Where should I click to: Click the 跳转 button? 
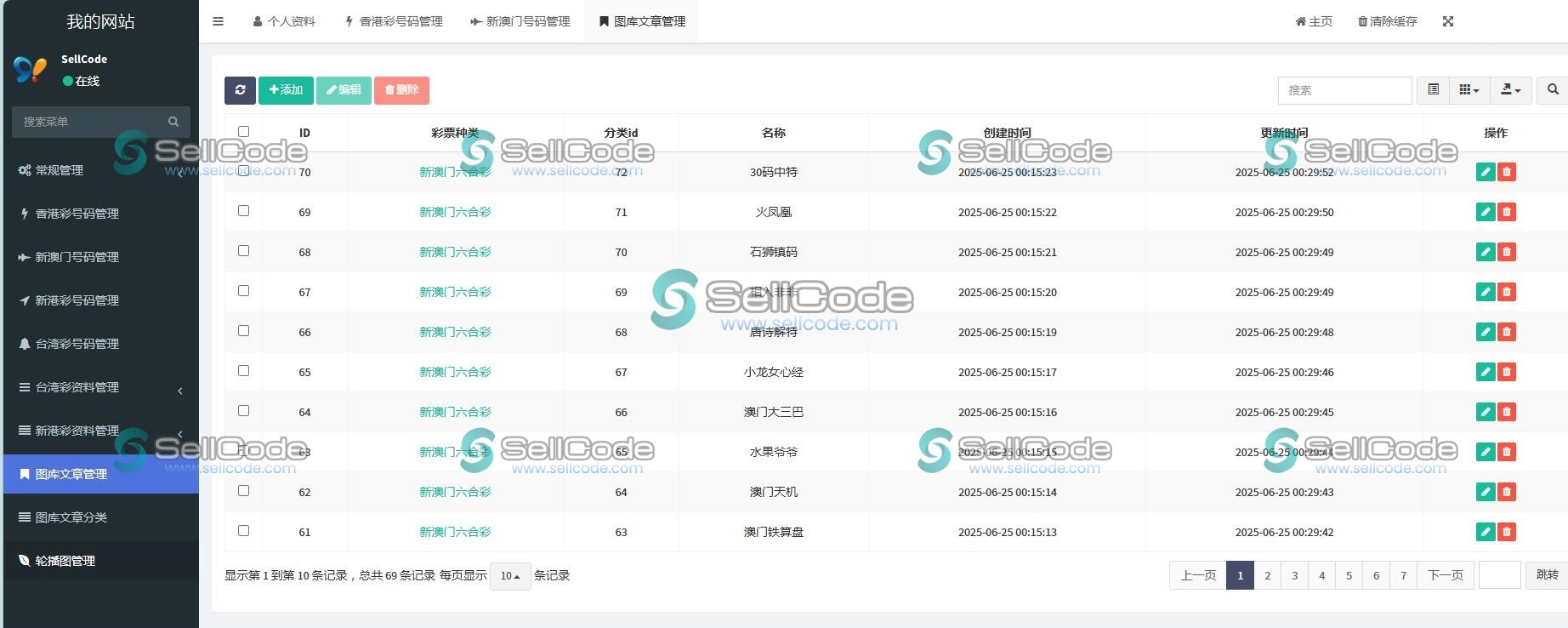coord(1547,575)
